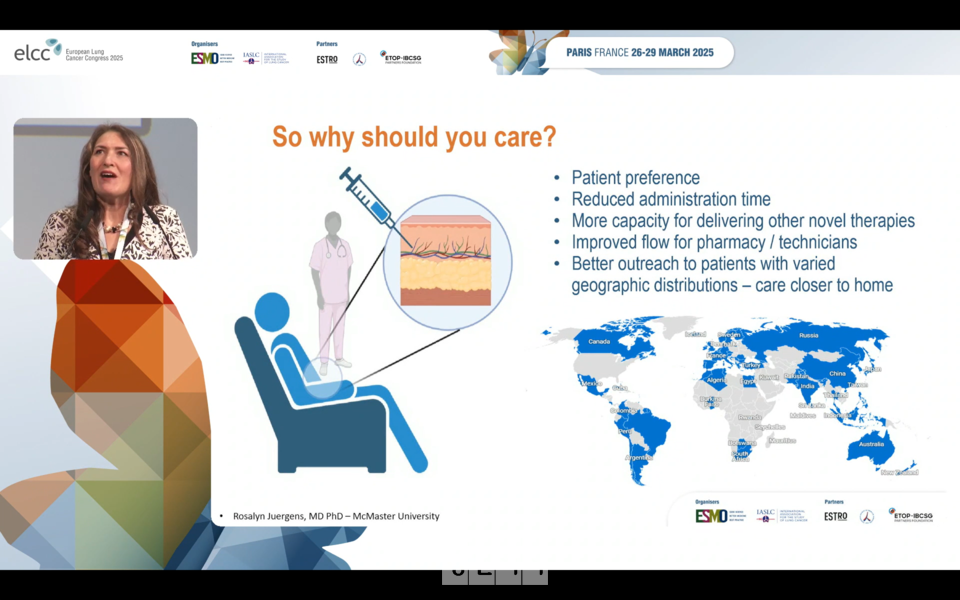Screen dimensions: 960x600
Task: Click the ESTRO logo in slide footer
Action: click(835, 516)
